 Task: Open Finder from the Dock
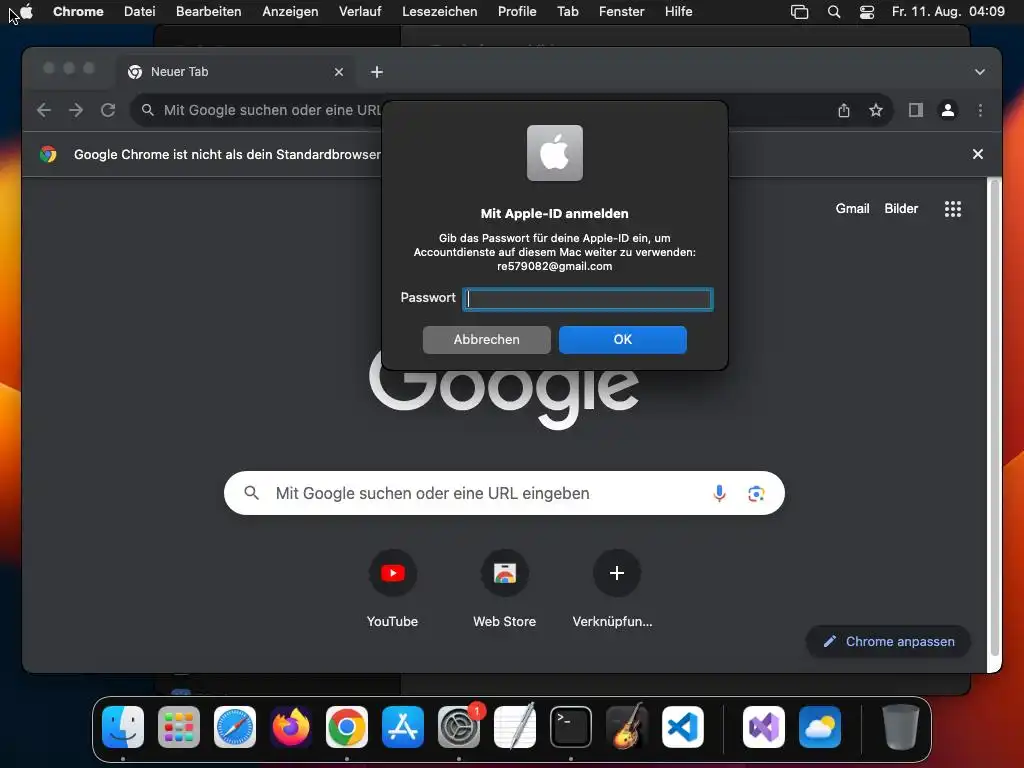point(123,727)
